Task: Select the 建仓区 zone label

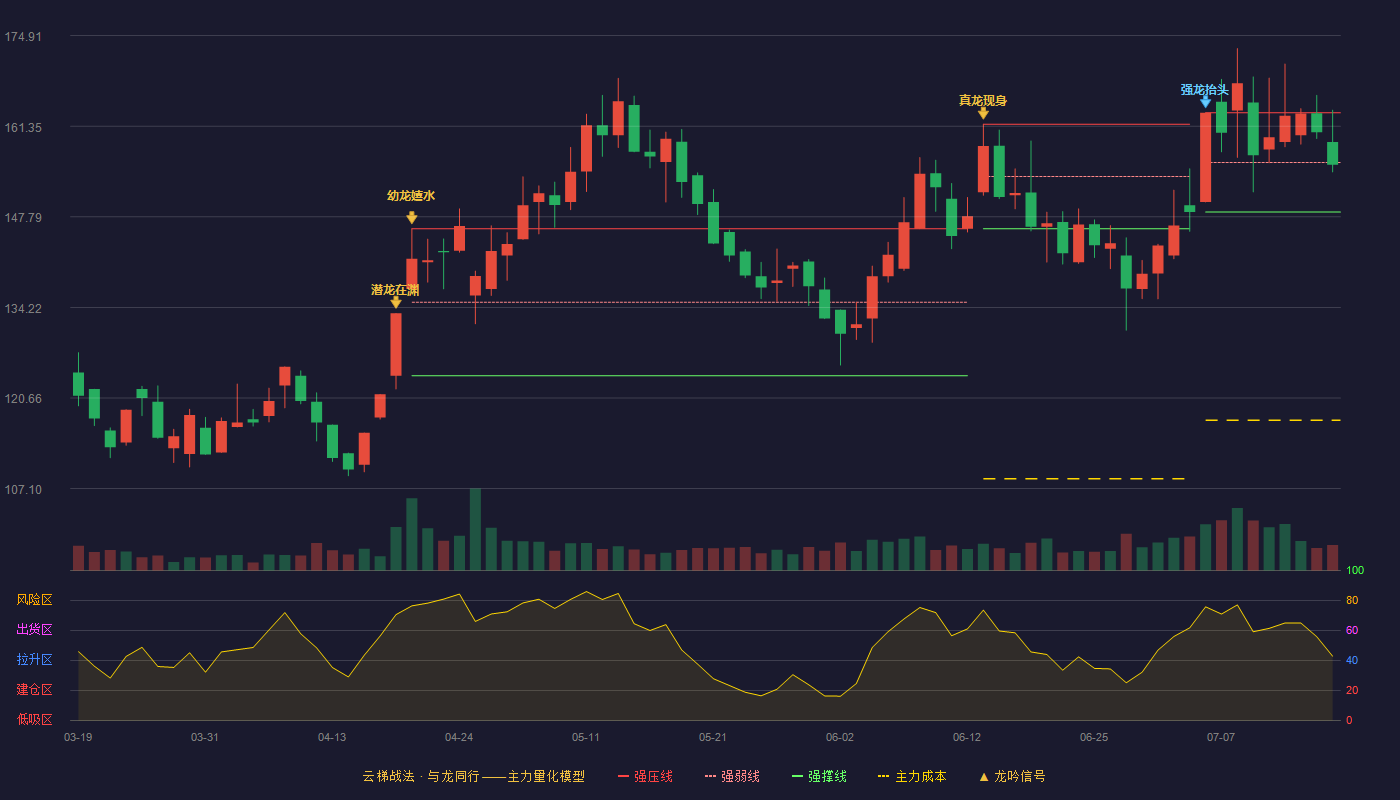Action: point(34,690)
